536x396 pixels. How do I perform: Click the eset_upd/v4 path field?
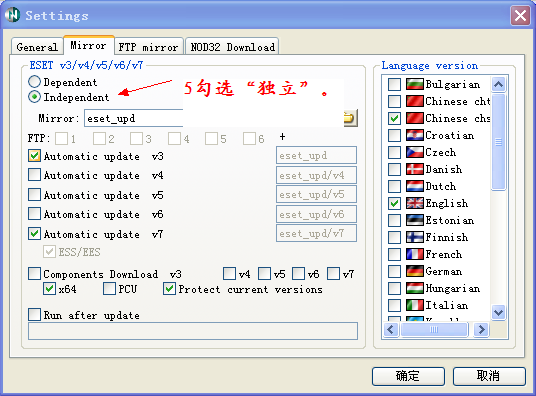(x=316, y=175)
